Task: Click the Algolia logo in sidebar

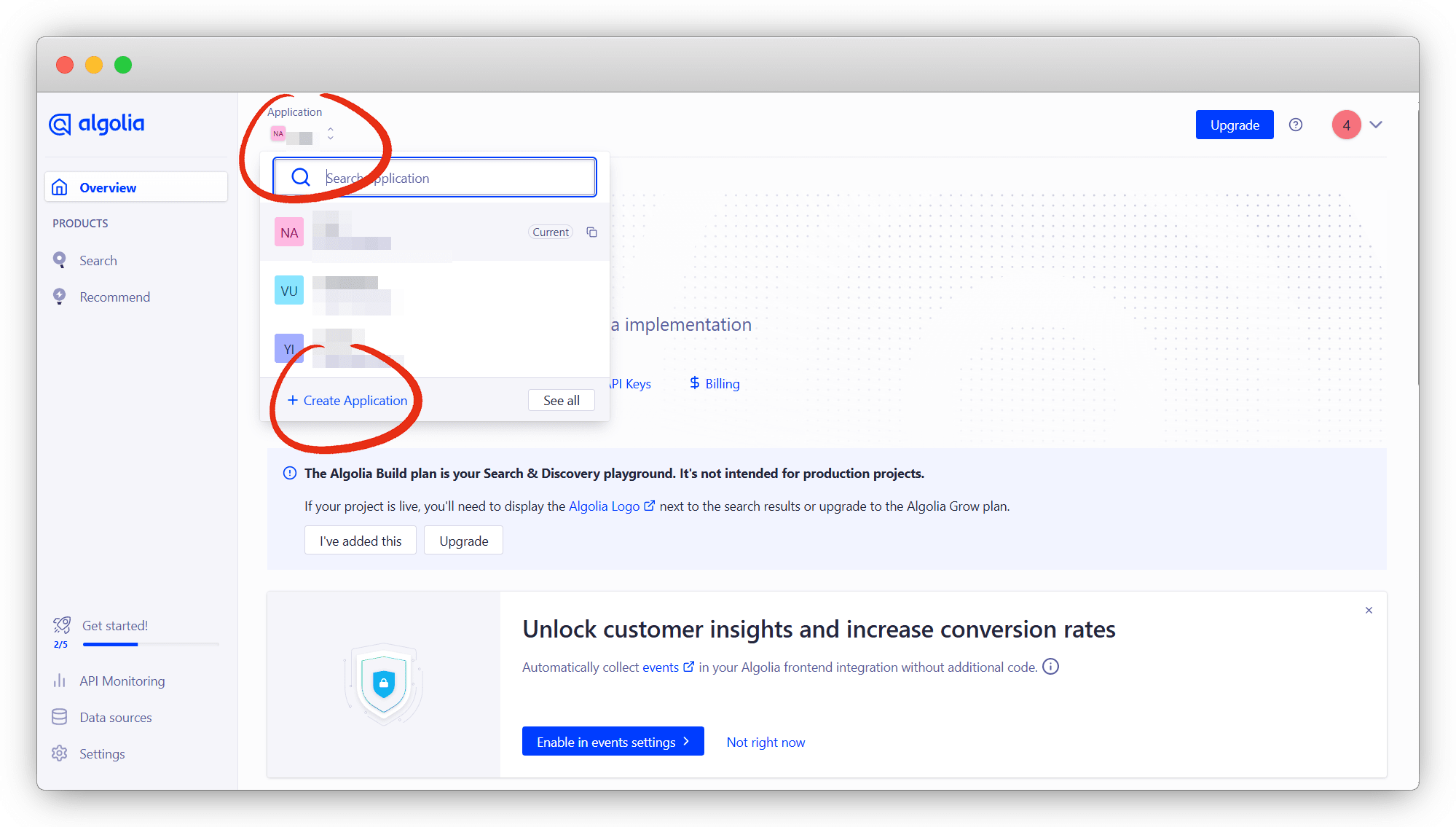Action: pyautogui.click(x=96, y=124)
